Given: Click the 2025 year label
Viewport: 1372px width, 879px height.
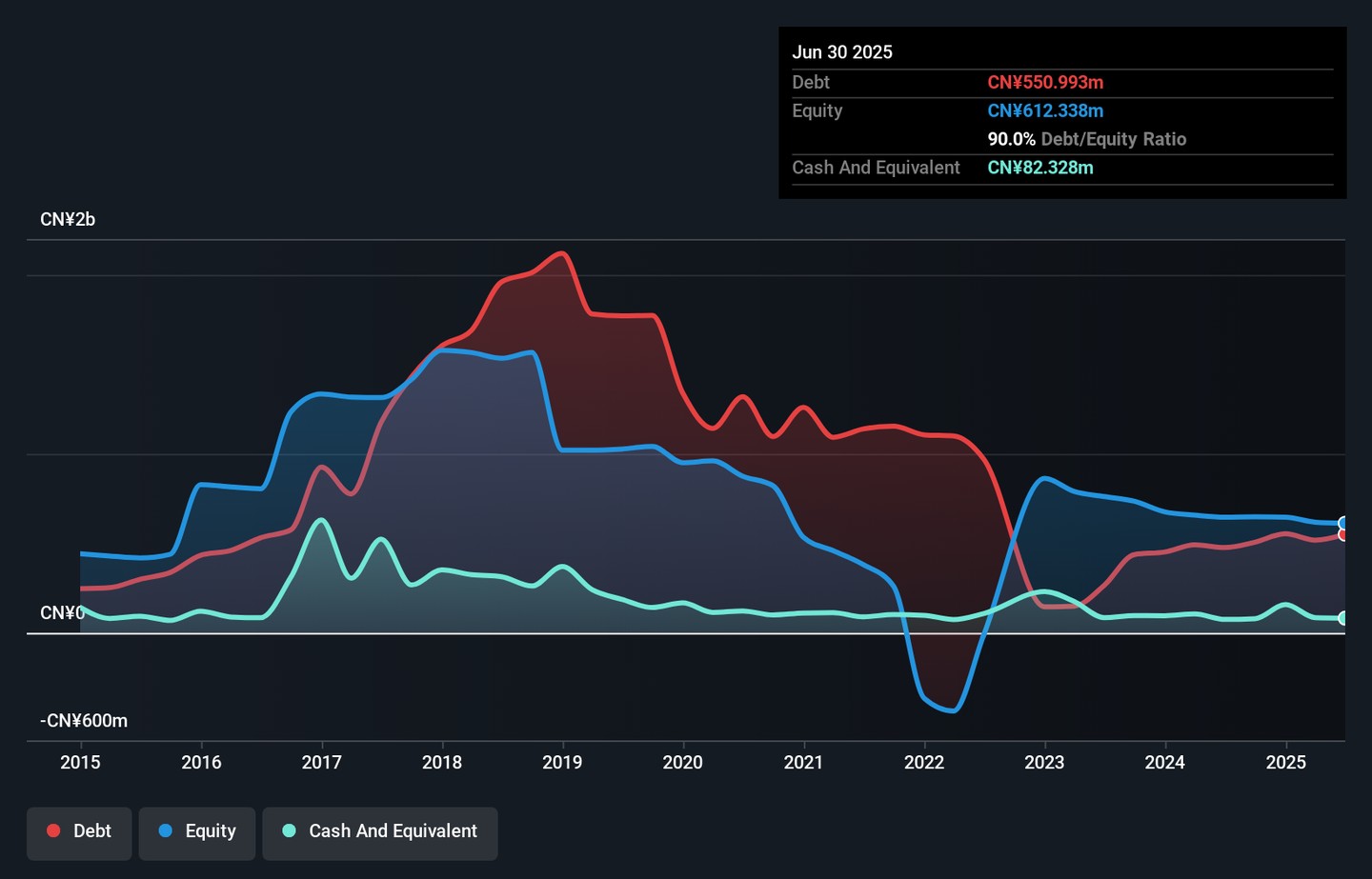Looking at the screenshot, I should pos(1285,762).
